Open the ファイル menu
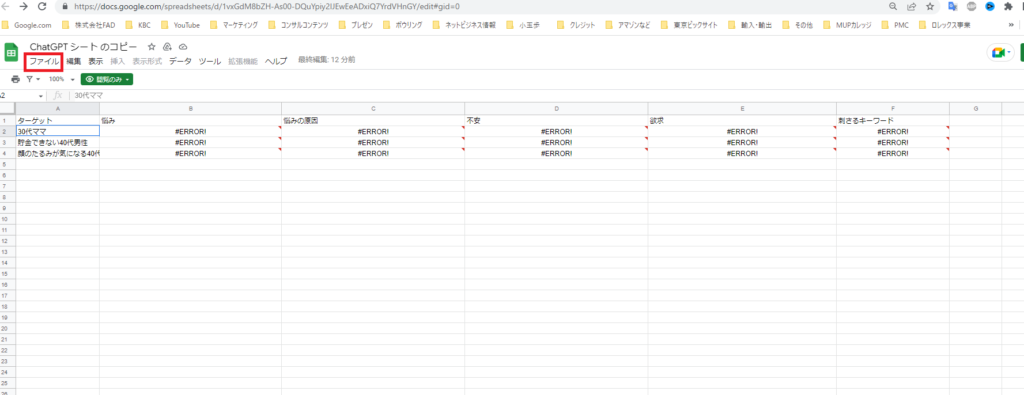Viewport: 1024px width, 395px height. click(44, 61)
